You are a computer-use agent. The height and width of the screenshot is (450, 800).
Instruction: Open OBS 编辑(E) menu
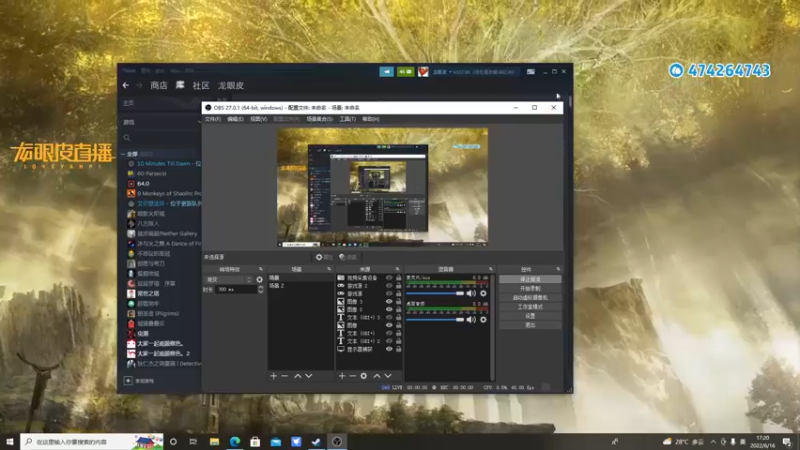(235, 119)
